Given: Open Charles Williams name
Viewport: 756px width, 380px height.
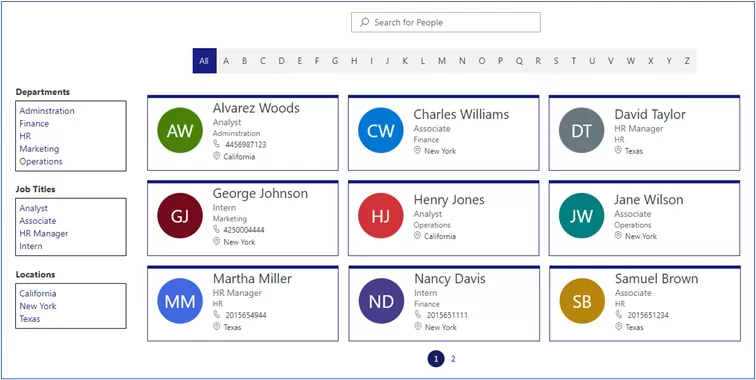Looking at the screenshot, I should [x=461, y=114].
